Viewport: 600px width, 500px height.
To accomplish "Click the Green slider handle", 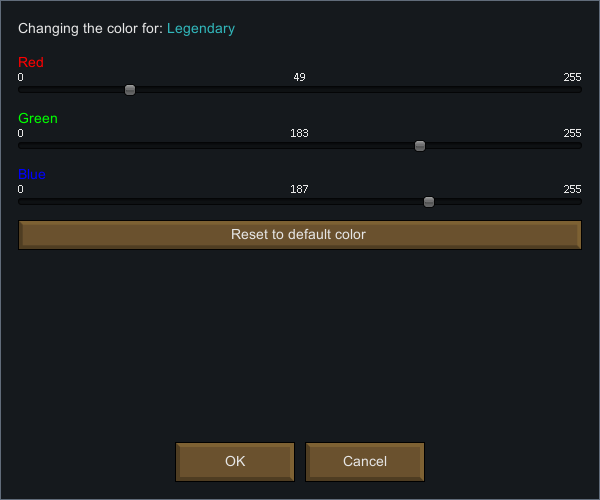I will coord(420,146).
